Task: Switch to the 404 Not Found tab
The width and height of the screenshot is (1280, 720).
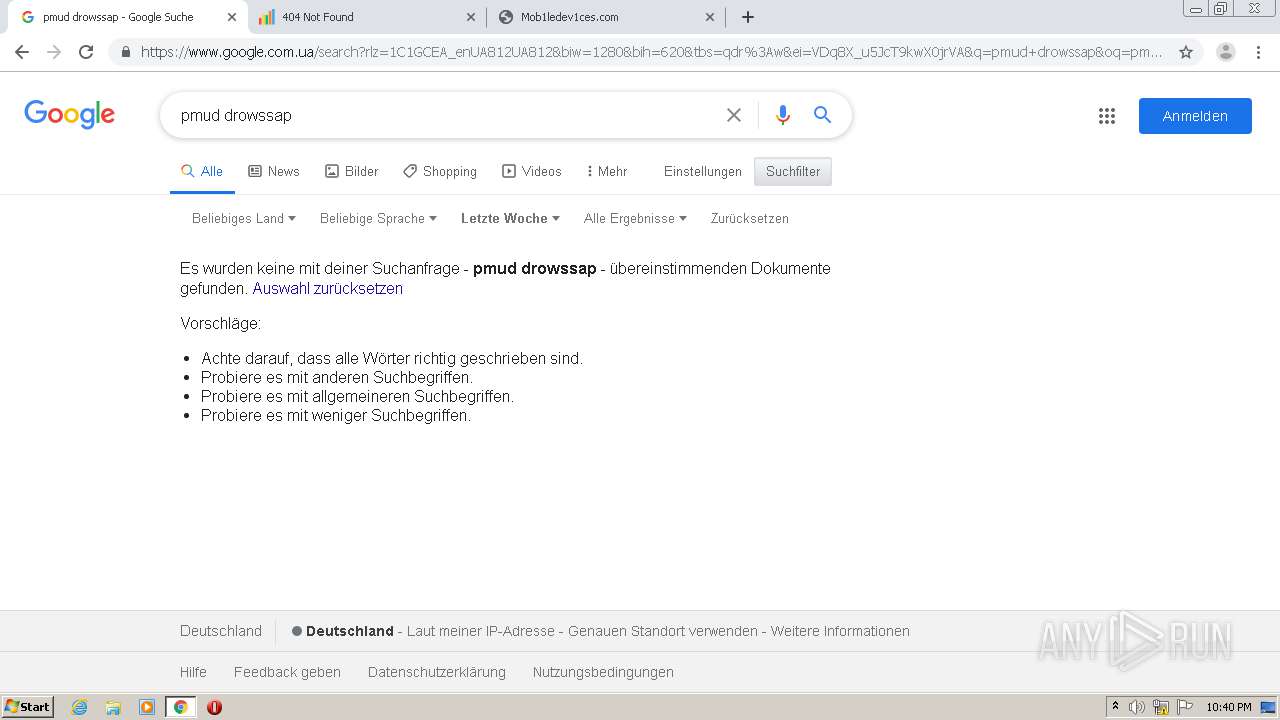Action: tap(366, 17)
